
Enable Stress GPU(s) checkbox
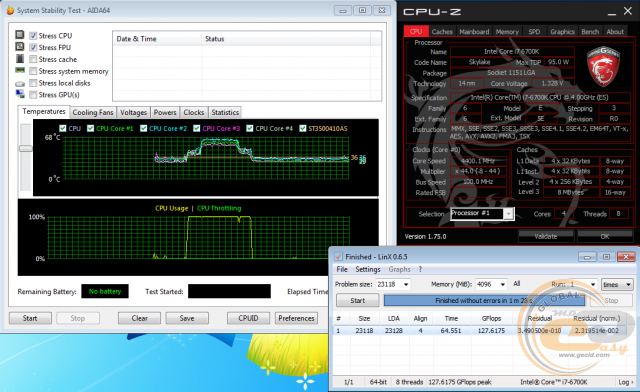[33, 95]
